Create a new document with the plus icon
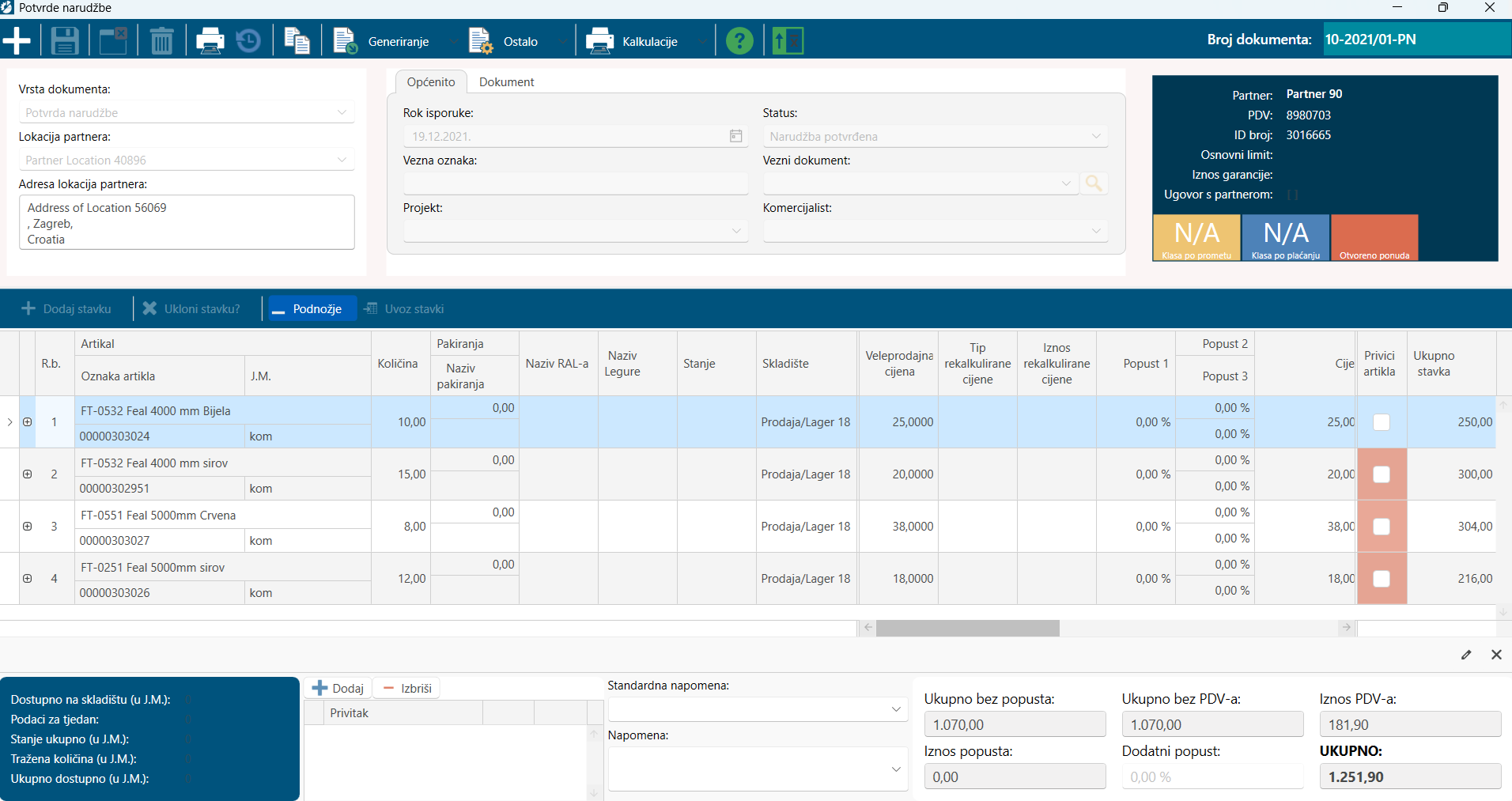 click(x=17, y=40)
